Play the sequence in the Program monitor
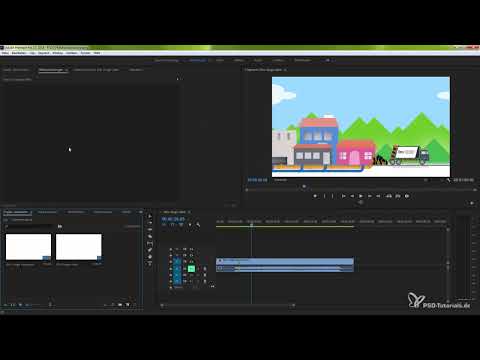The width and height of the screenshot is (480, 360). 361,196
